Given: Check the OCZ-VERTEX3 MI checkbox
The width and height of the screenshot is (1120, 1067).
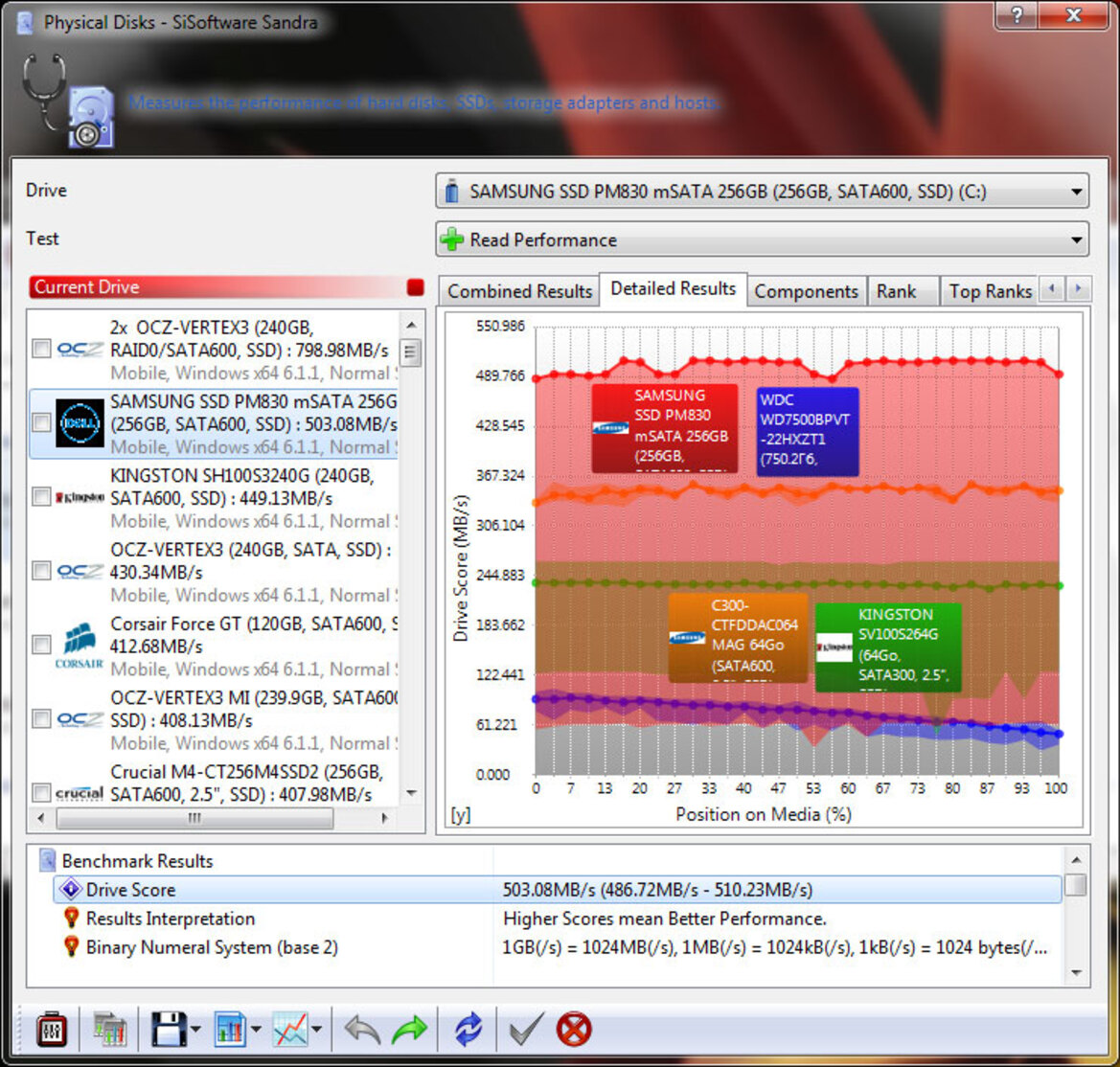Looking at the screenshot, I should pos(41,719).
